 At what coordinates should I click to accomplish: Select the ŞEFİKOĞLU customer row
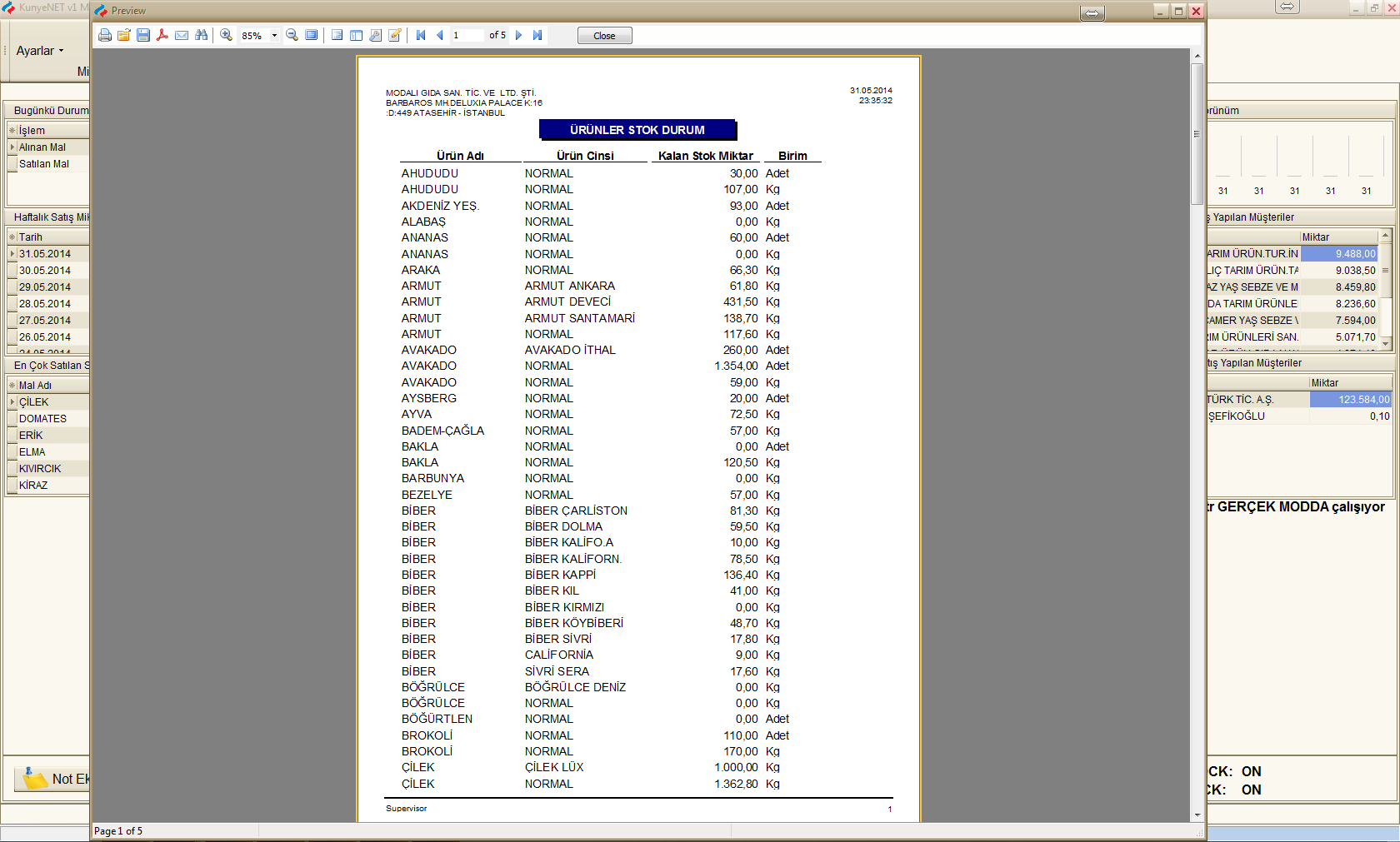tap(1299, 416)
